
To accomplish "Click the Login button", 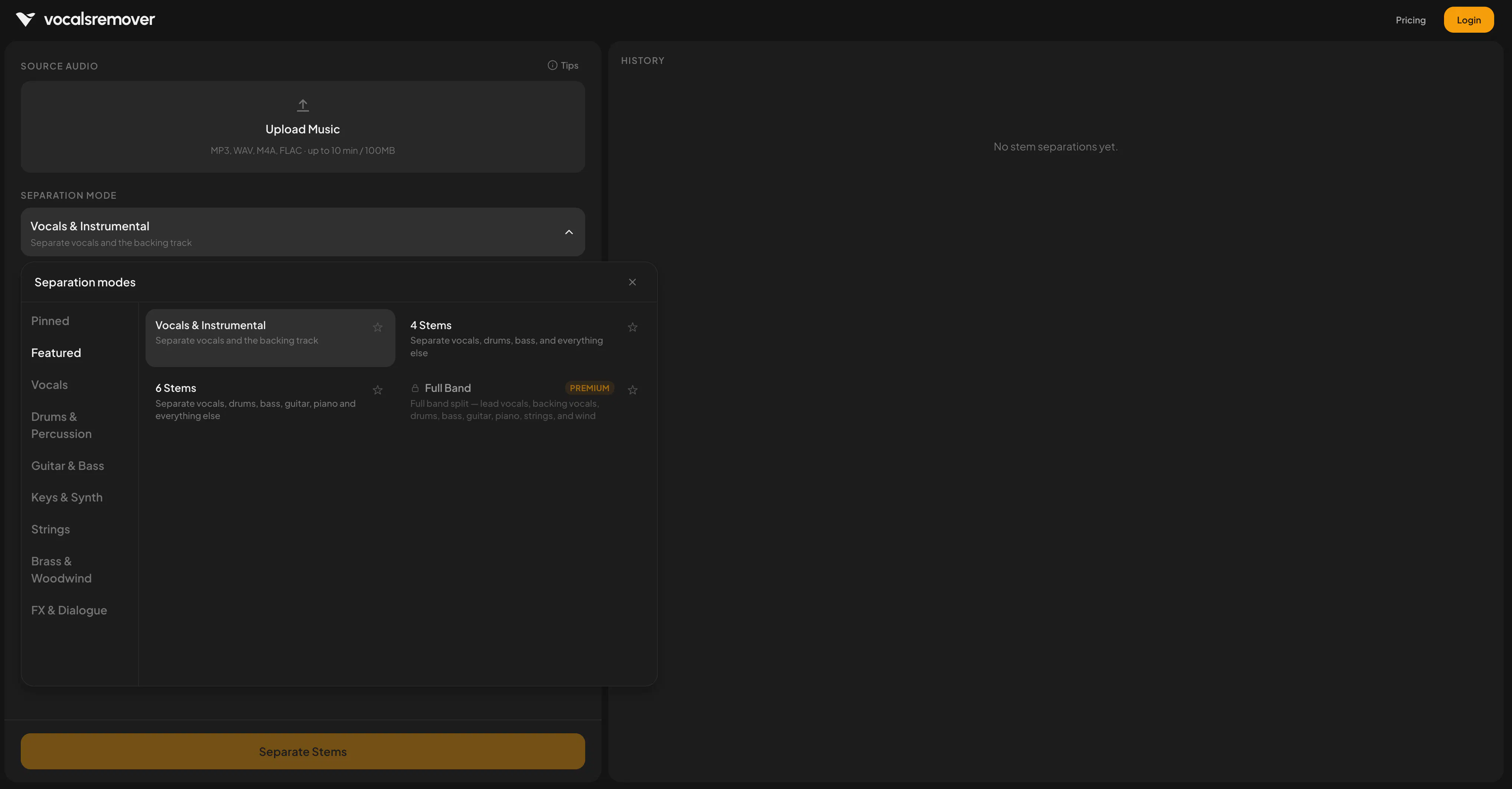I will click(1469, 20).
